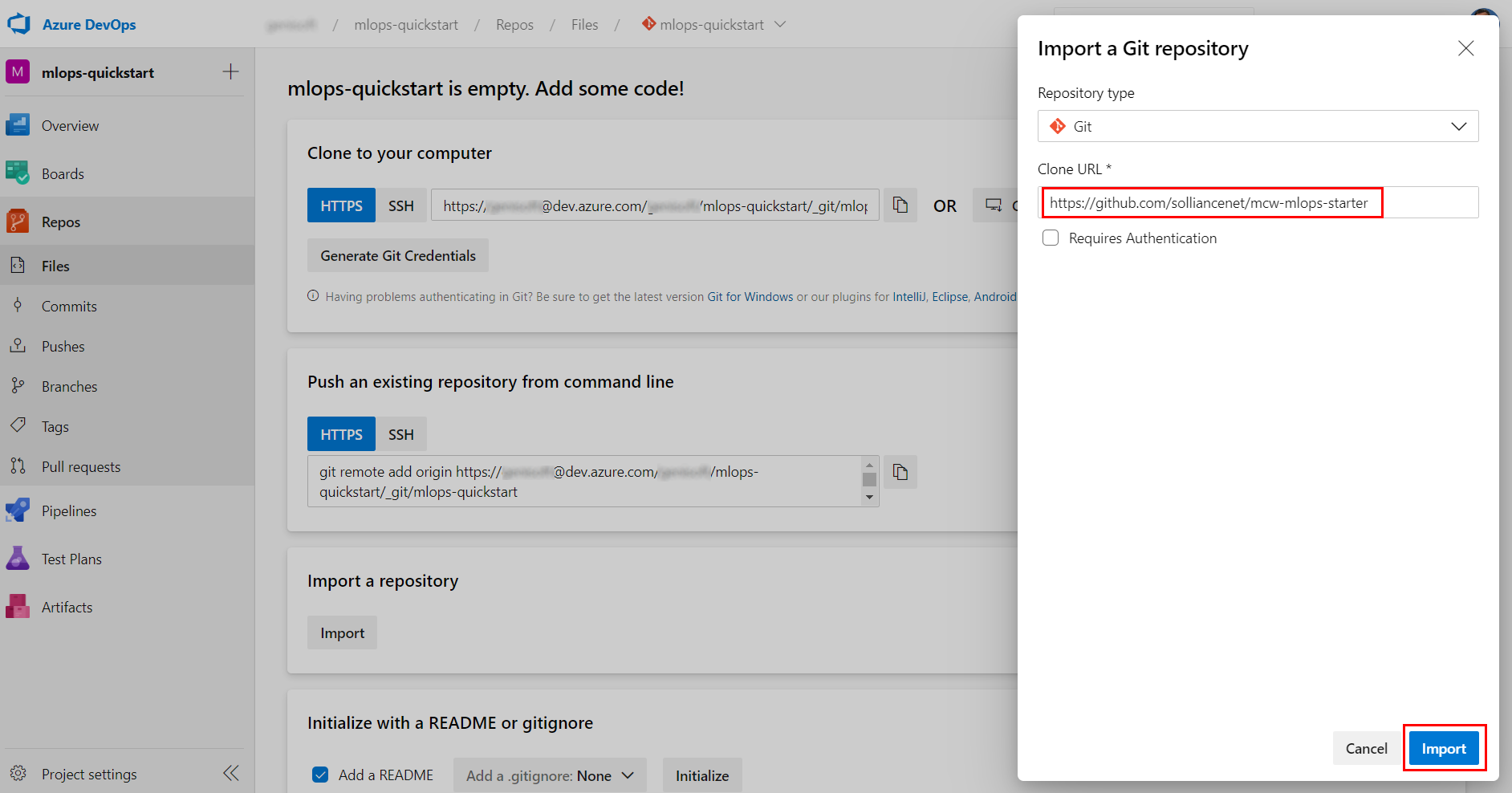Open mlops-quickstart project breadcrumb link

(x=406, y=25)
